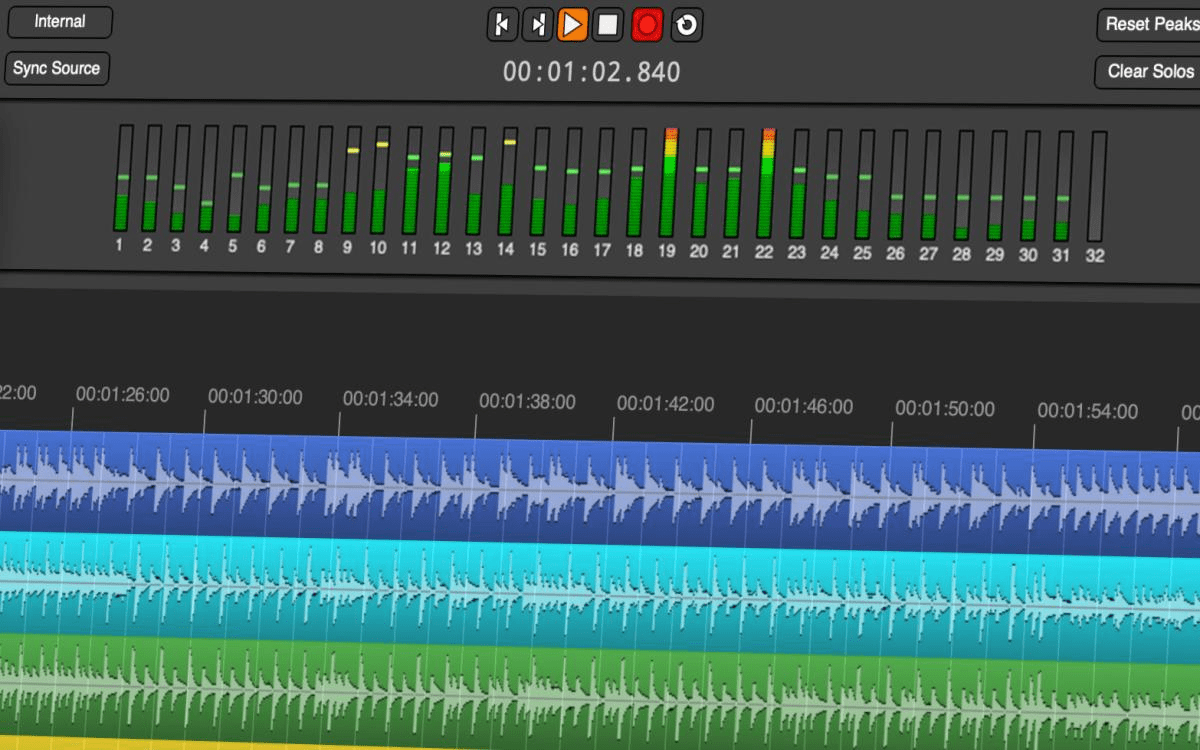Click the channel 11 level meter

click(413, 181)
